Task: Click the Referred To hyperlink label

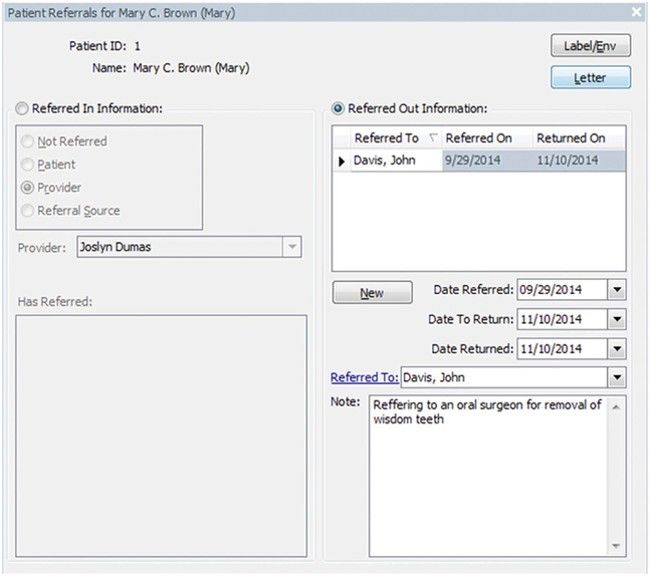Action: coord(364,378)
